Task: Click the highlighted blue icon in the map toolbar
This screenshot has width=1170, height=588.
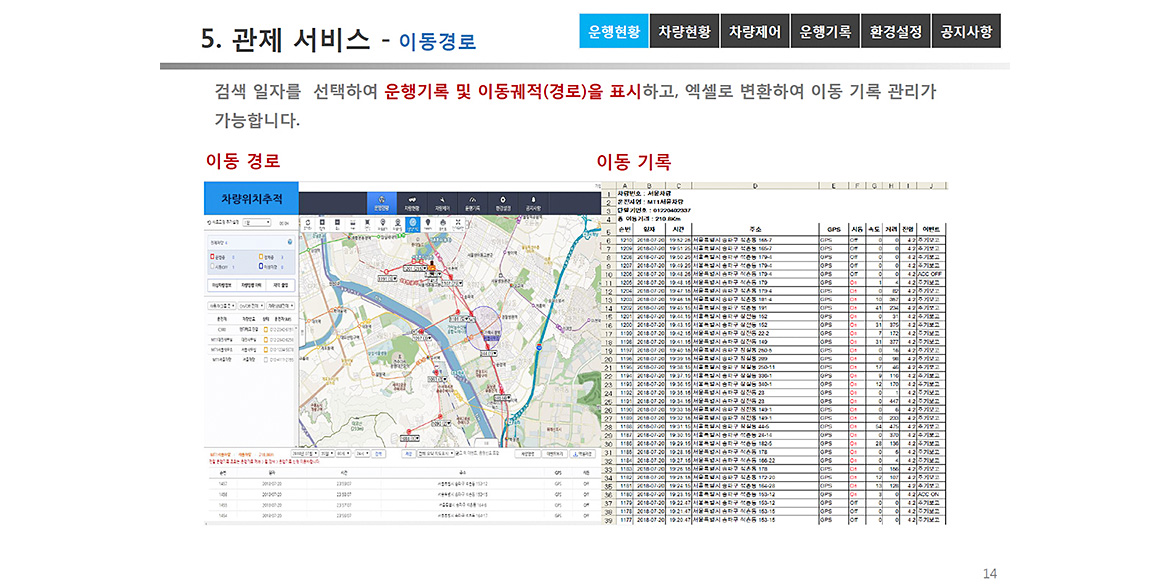Action: click(x=413, y=225)
